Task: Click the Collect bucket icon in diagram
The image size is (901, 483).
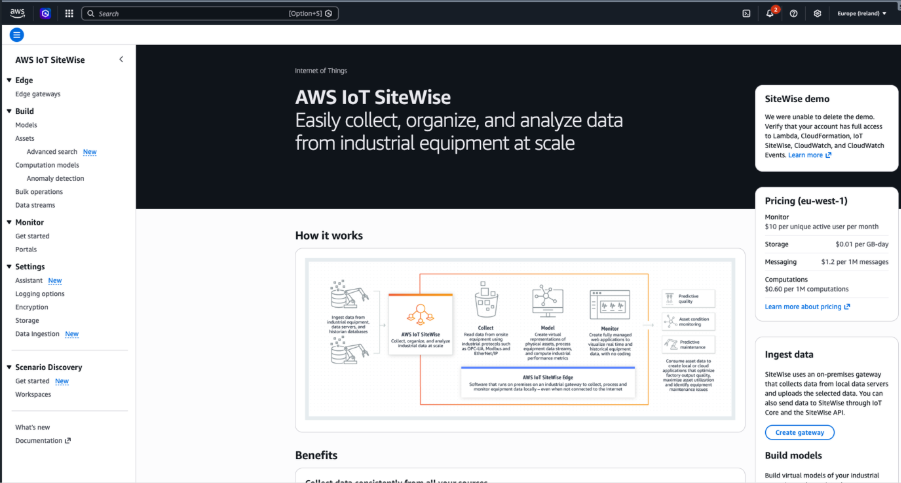Action: [486, 300]
